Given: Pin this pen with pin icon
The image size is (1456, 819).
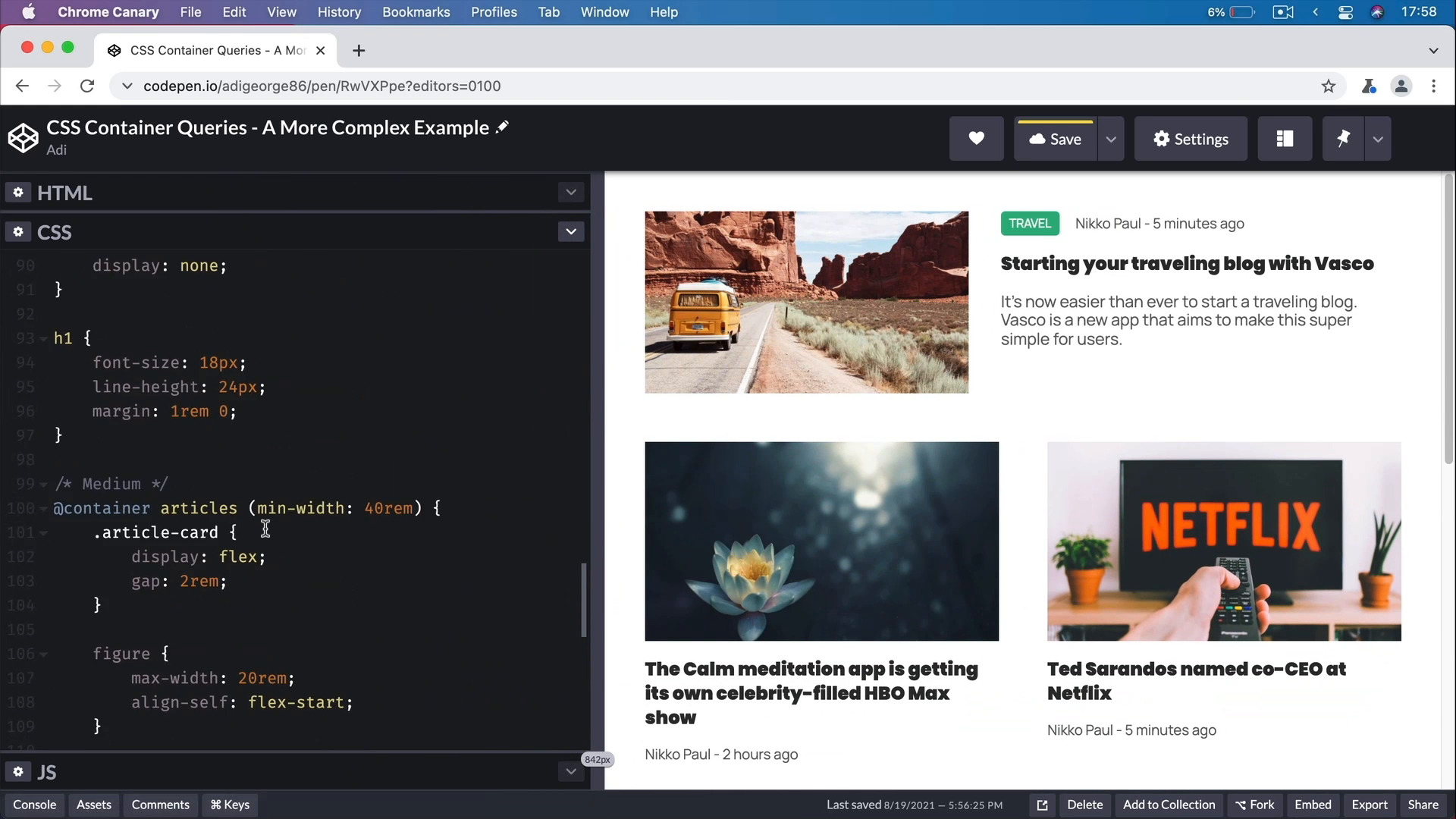Looking at the screenshot, I should point(1343,139).
